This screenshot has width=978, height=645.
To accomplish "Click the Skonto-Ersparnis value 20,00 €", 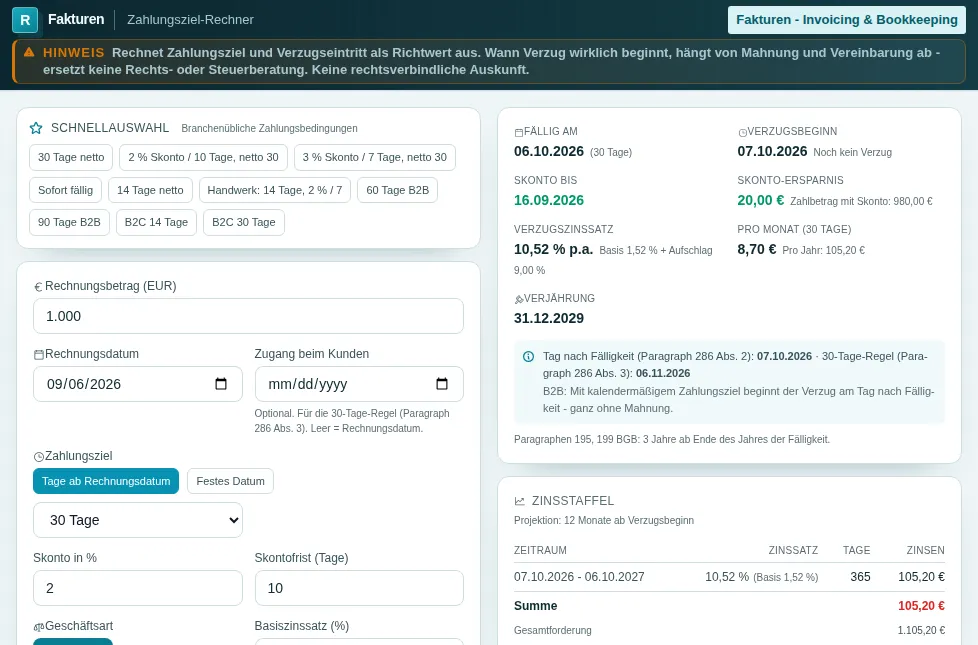I will pyautogui.click(x=760, y=200).
